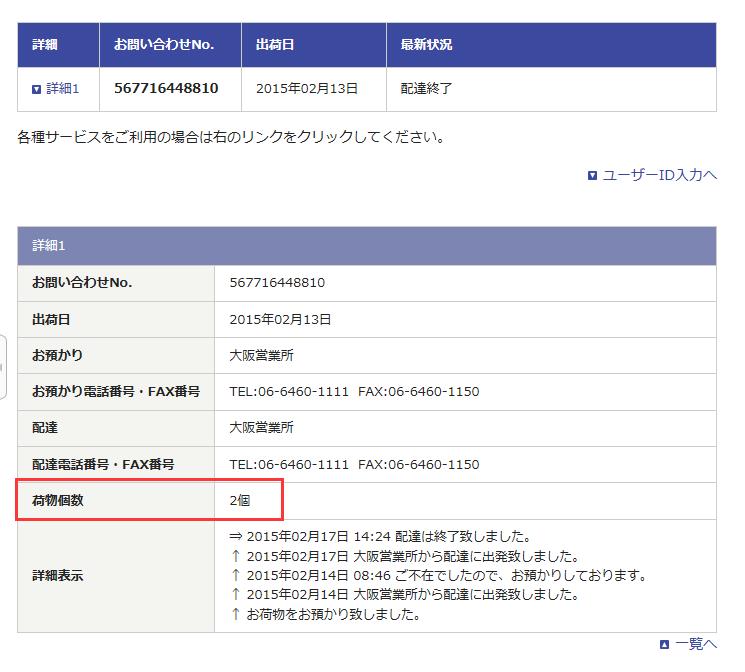Click the arrow icon before ユーザーID入力へ
745x672 pixels.
pos(592,175)
